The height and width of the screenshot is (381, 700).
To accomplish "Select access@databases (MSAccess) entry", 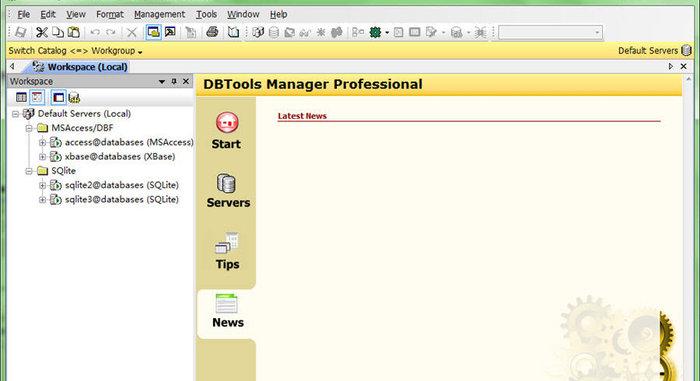I will 129,142.
